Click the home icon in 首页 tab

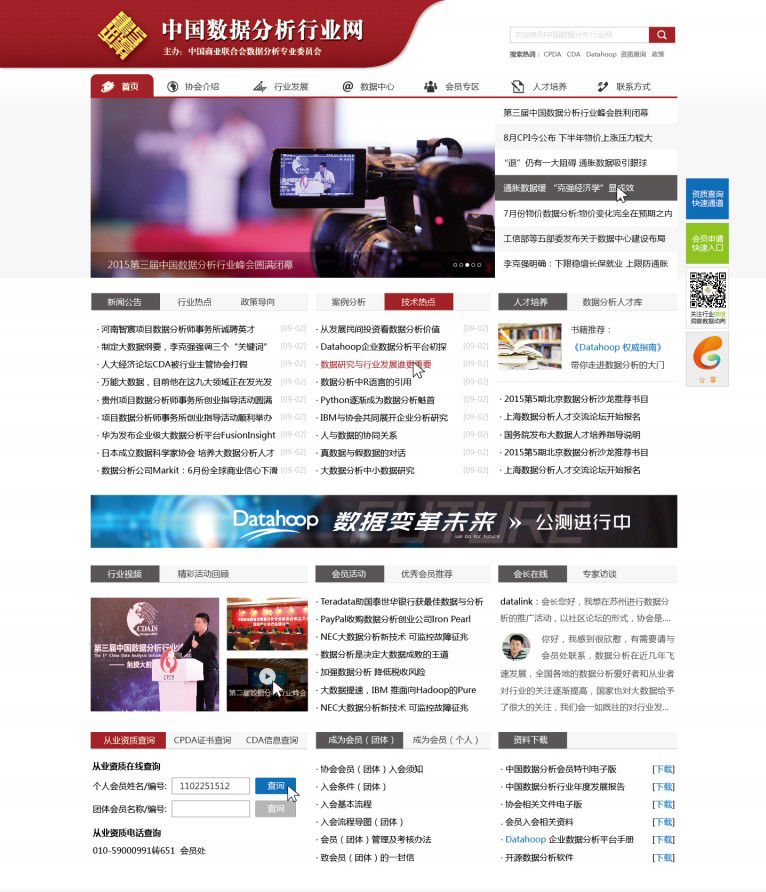click(107, 86)
